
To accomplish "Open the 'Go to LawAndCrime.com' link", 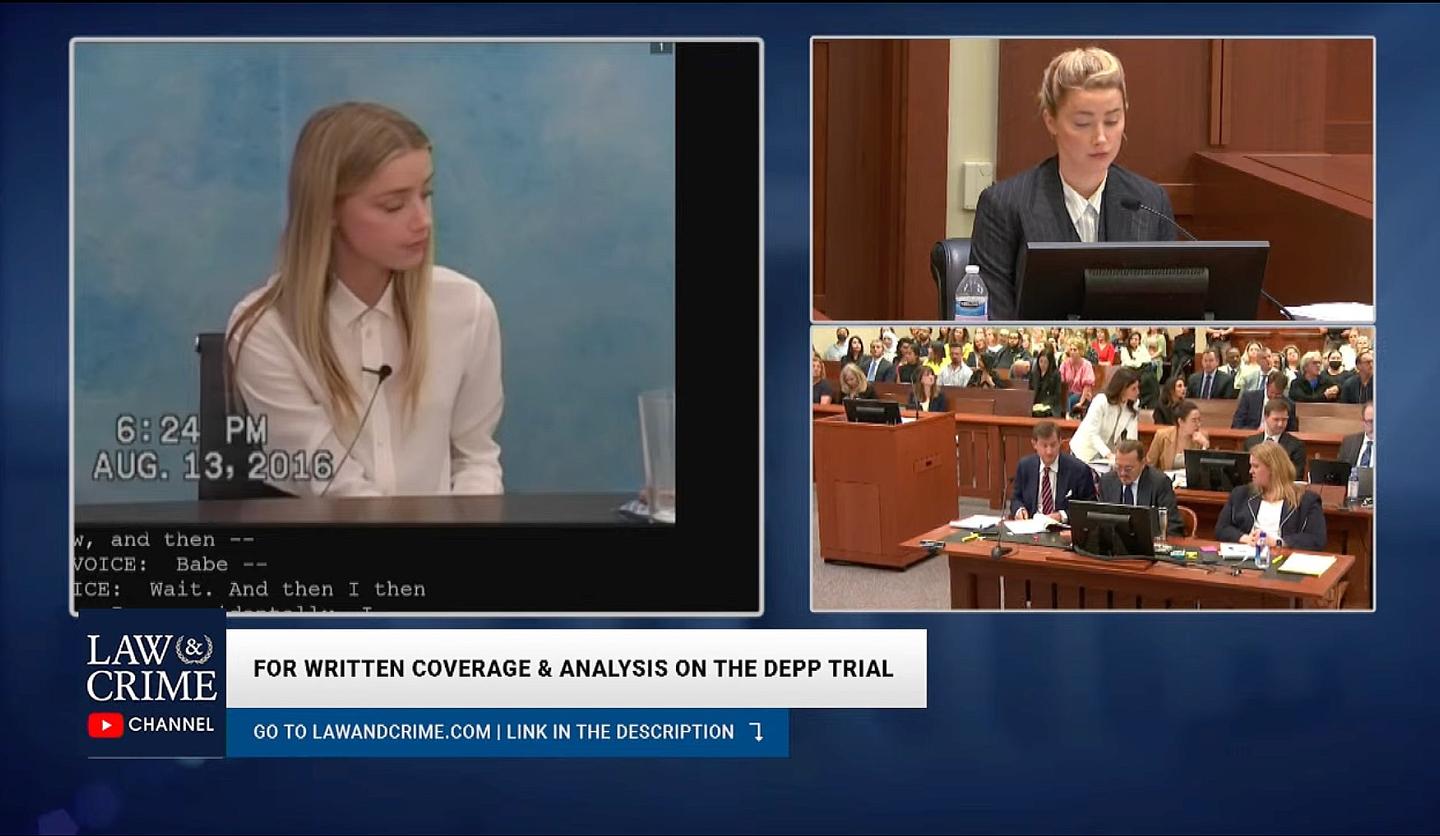I will point(372,732).
